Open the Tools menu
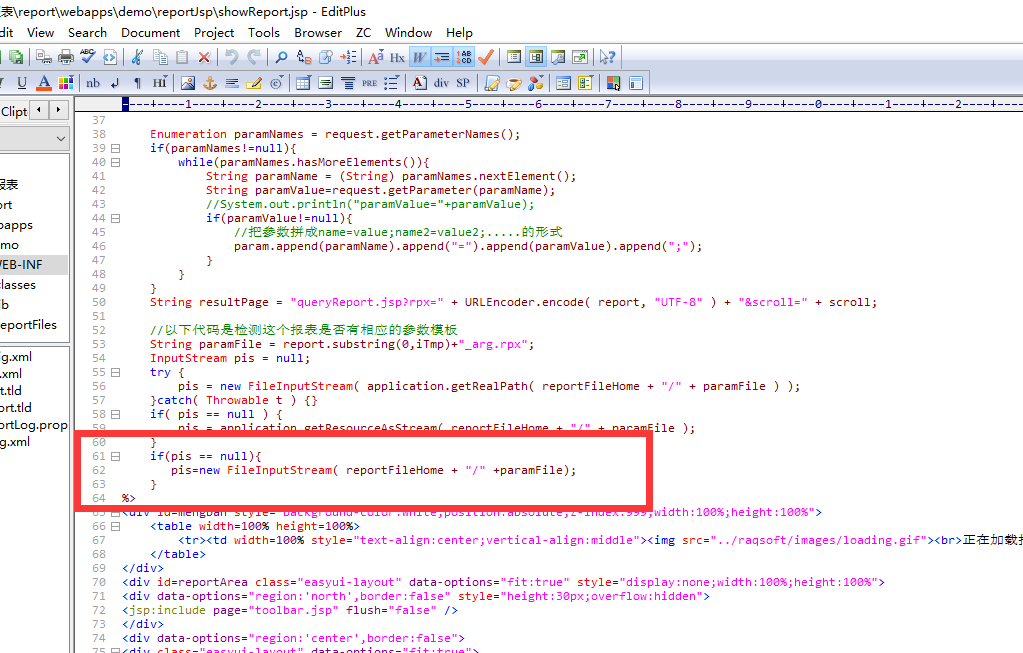The width and height of the screenshot is (1023, 653). 264,33
